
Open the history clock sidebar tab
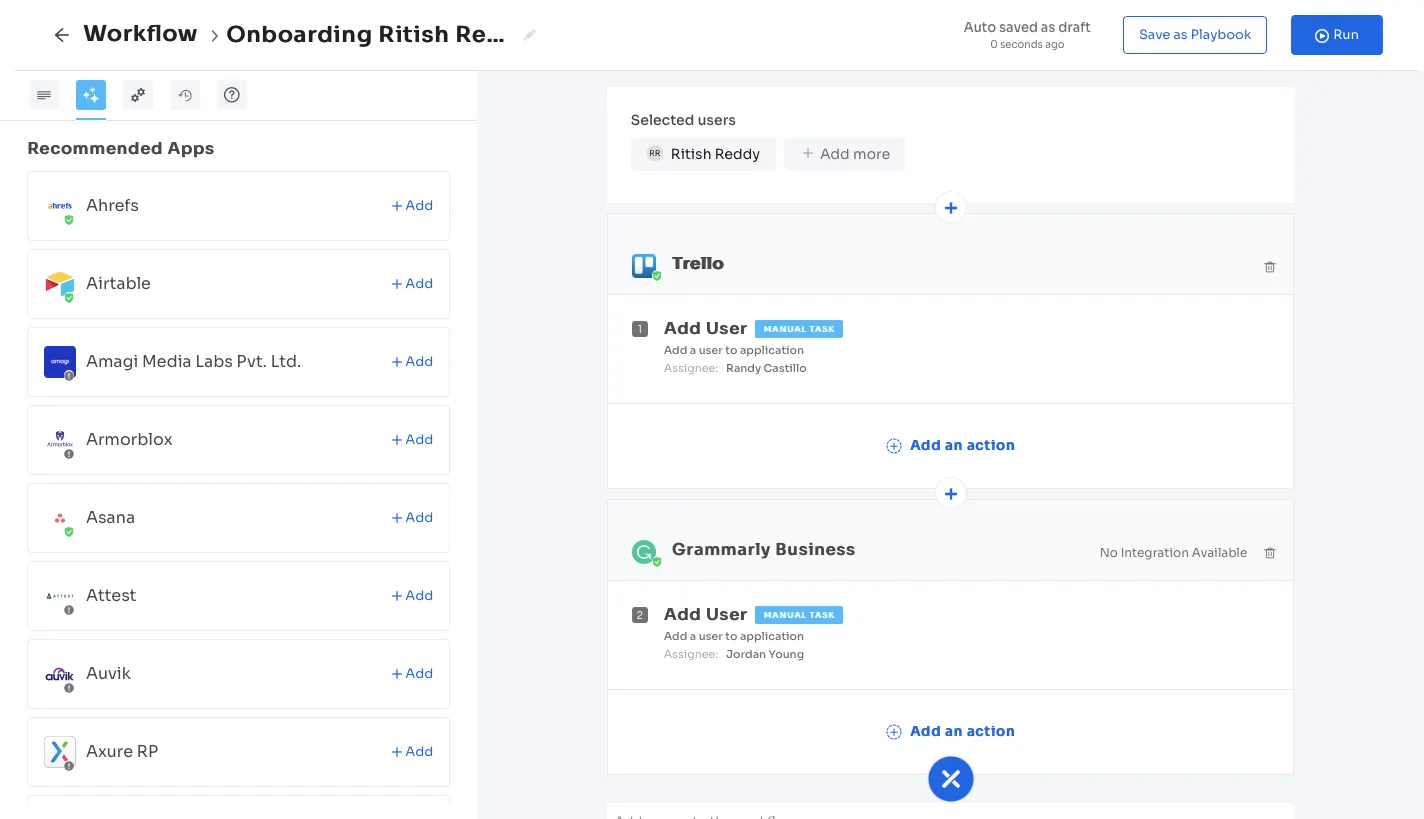185,95
